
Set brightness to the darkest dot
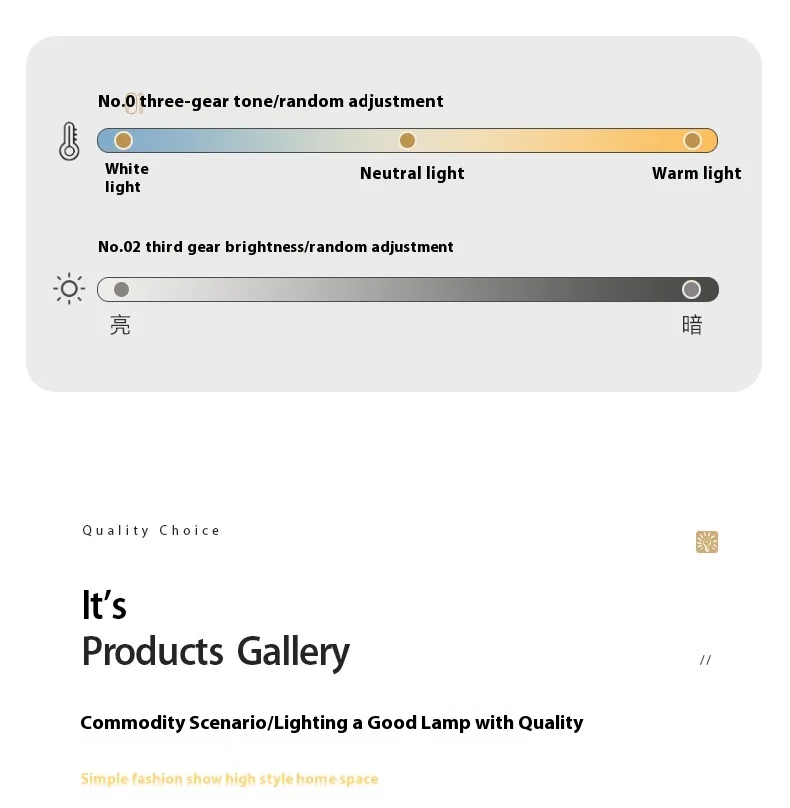(691, 290)
